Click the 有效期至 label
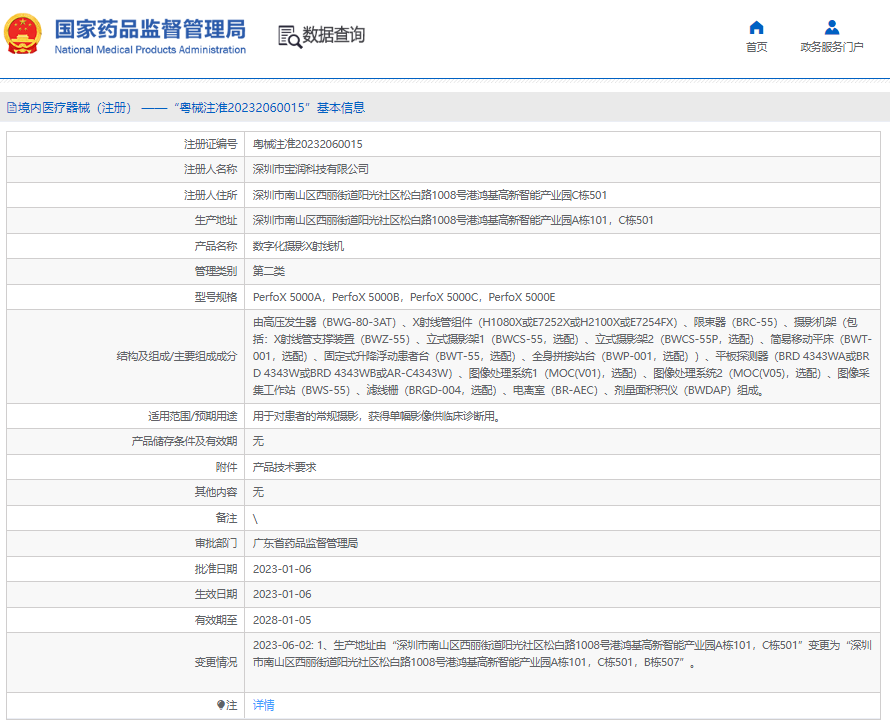 tap(216, 620)
